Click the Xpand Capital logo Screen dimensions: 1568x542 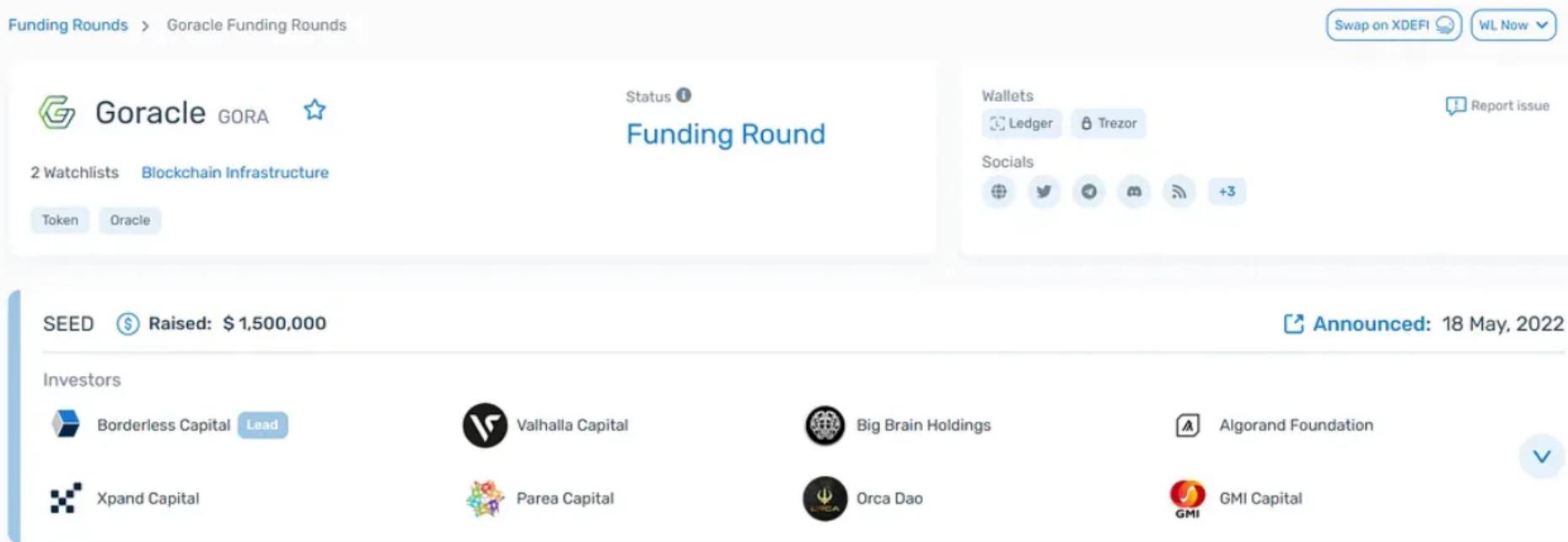click(x=66, y=498)
